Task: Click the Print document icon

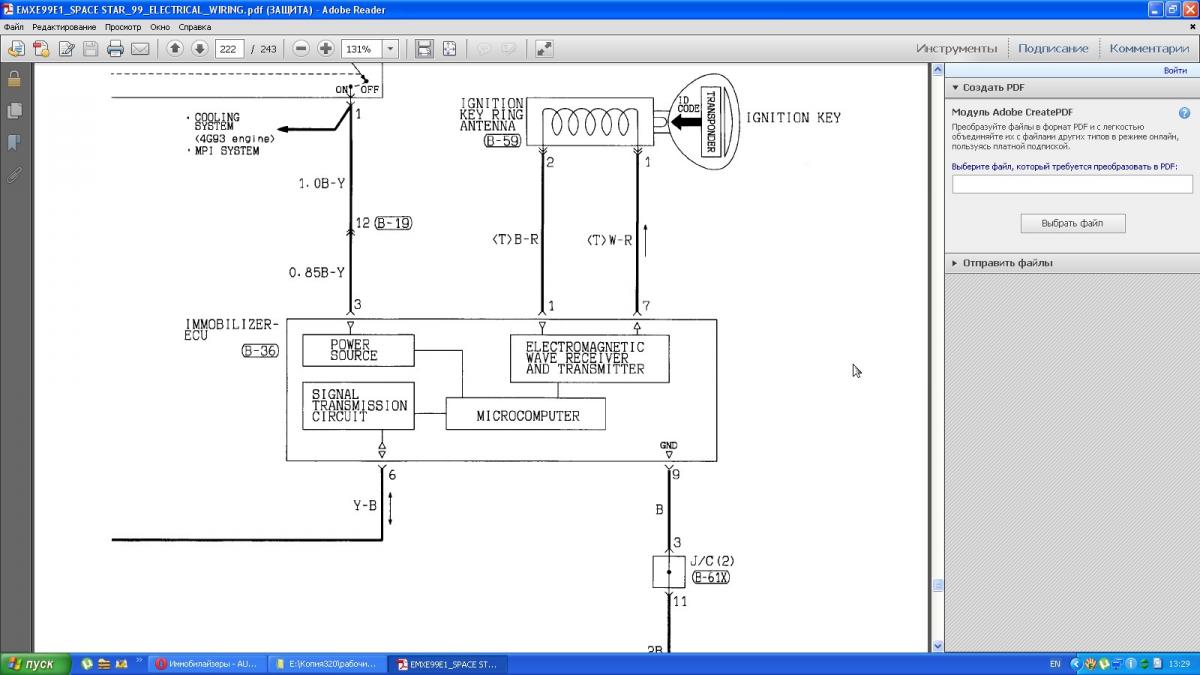Action: 115,49
